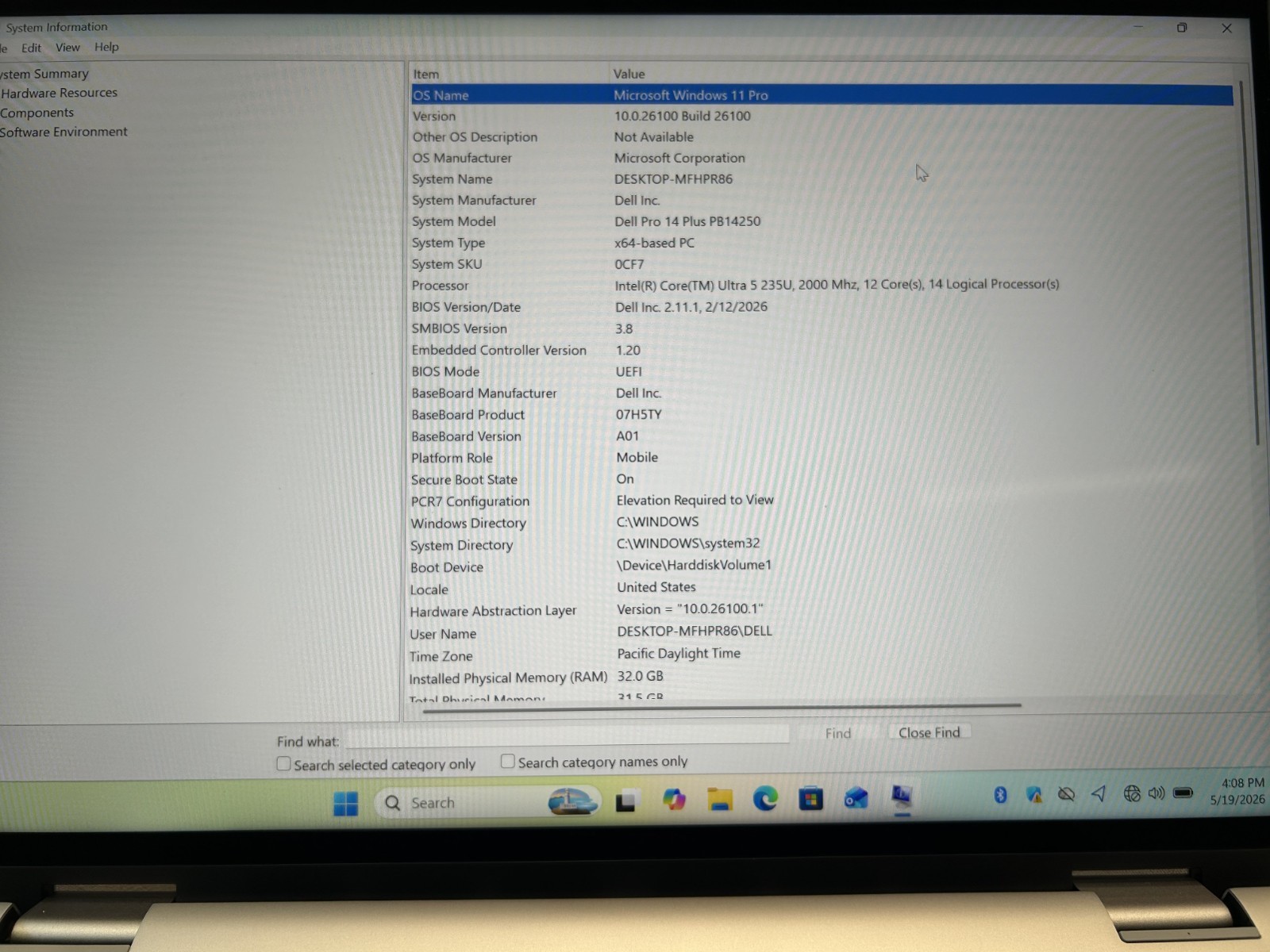Open Windows Security tray icon with warning
This screenshot has height=952, width=1270.
[x=1033, y=794]
